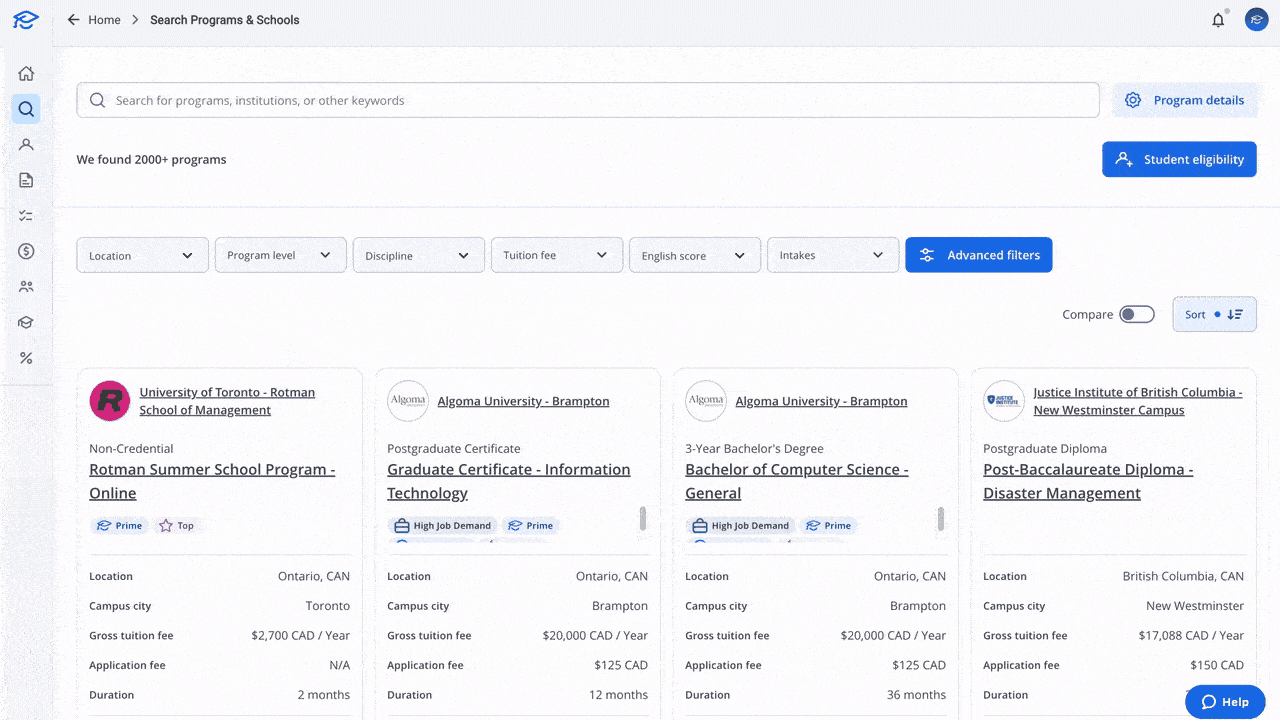This screenshot has width=1280, height=720.
Task: Open the profile person icon in the sidebar
Action: [x=26, y=144]
